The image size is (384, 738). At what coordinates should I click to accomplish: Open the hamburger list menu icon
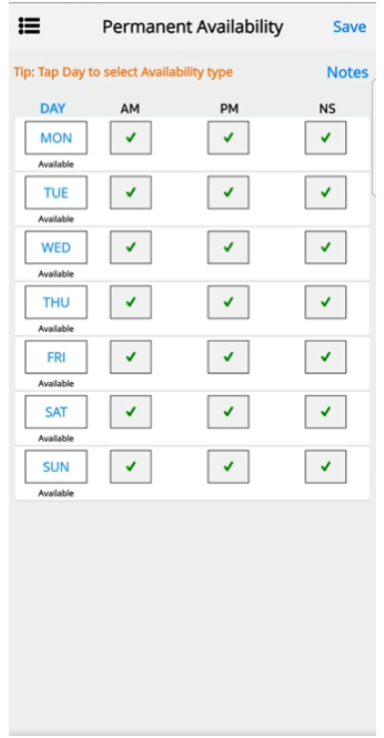pyautogui.click(x=29, y=26)
